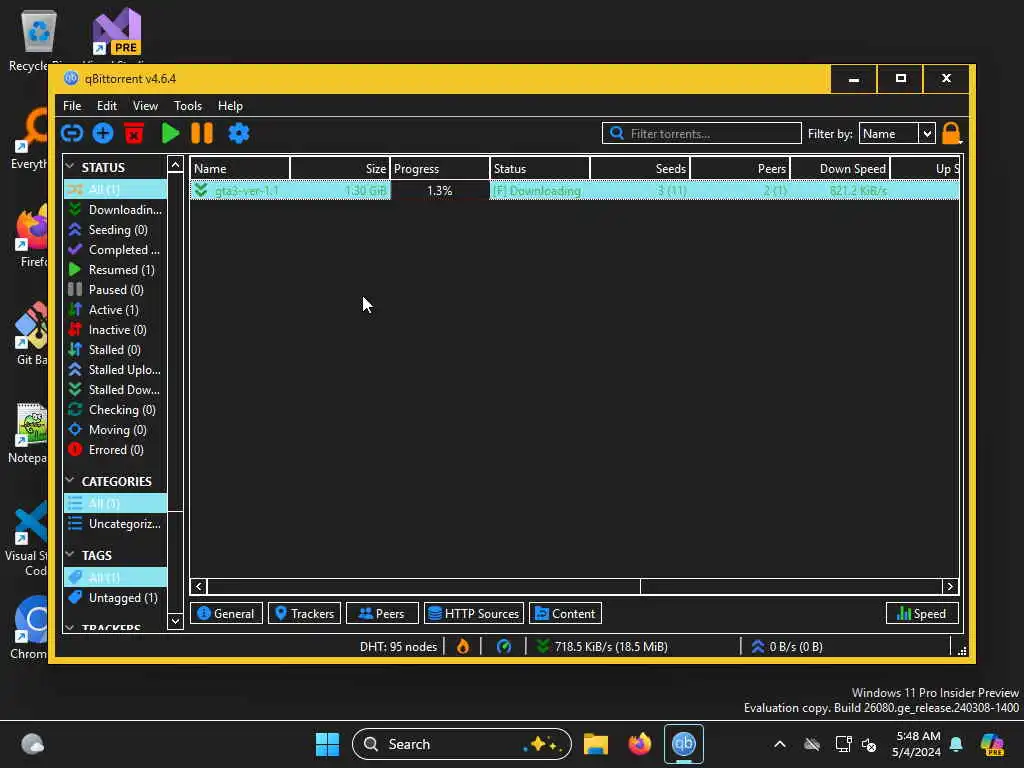Open the Help menu

(x=230, y=106)
